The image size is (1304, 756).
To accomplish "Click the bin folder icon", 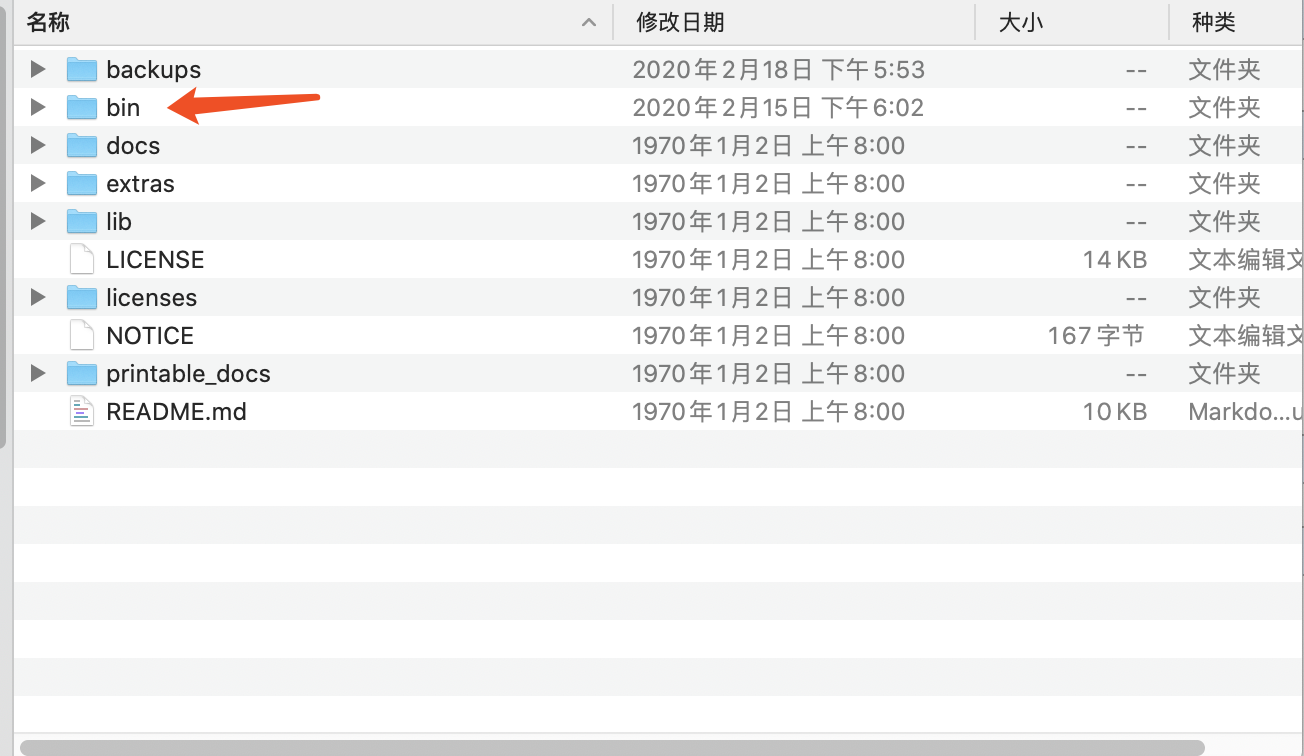I will [81, 107].
